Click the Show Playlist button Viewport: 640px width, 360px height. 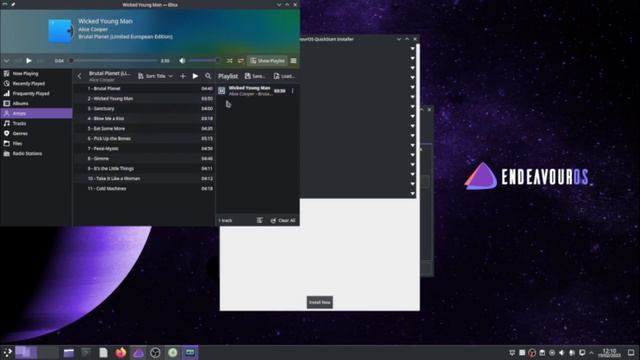pos(268,61)
